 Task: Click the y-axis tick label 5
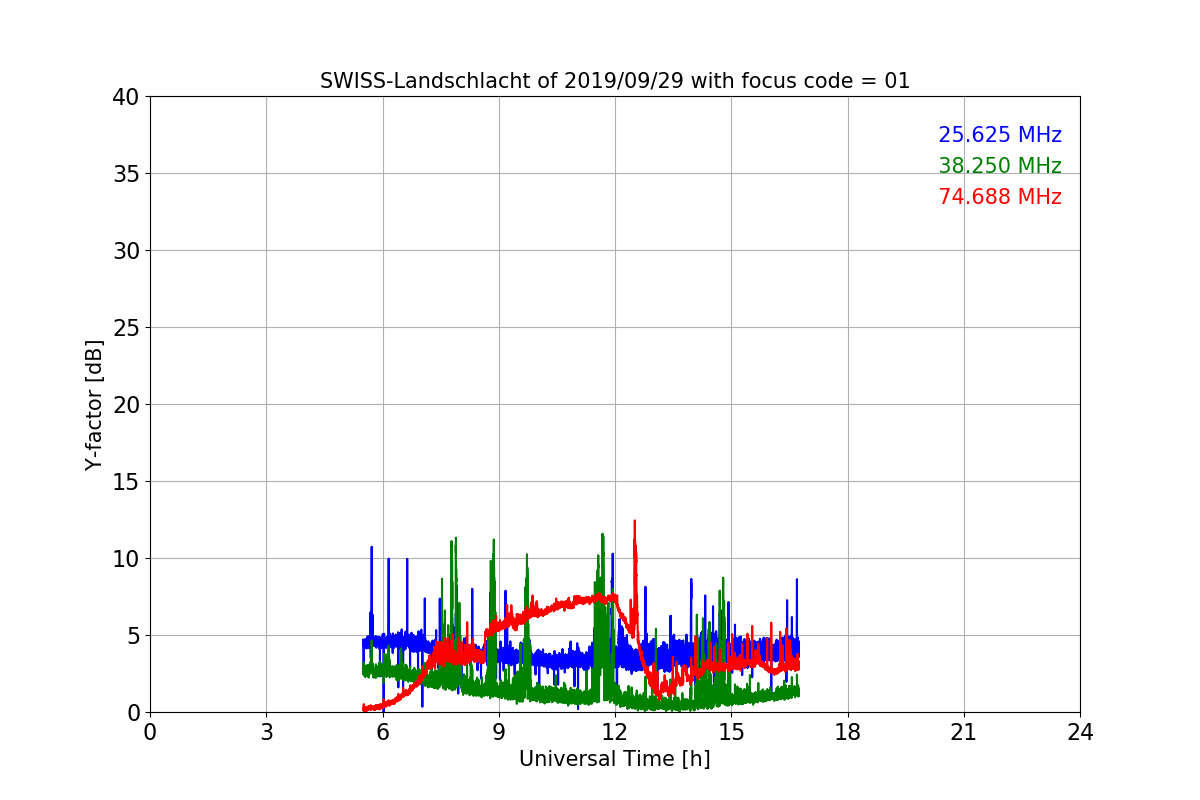click(x=133, y=636)
